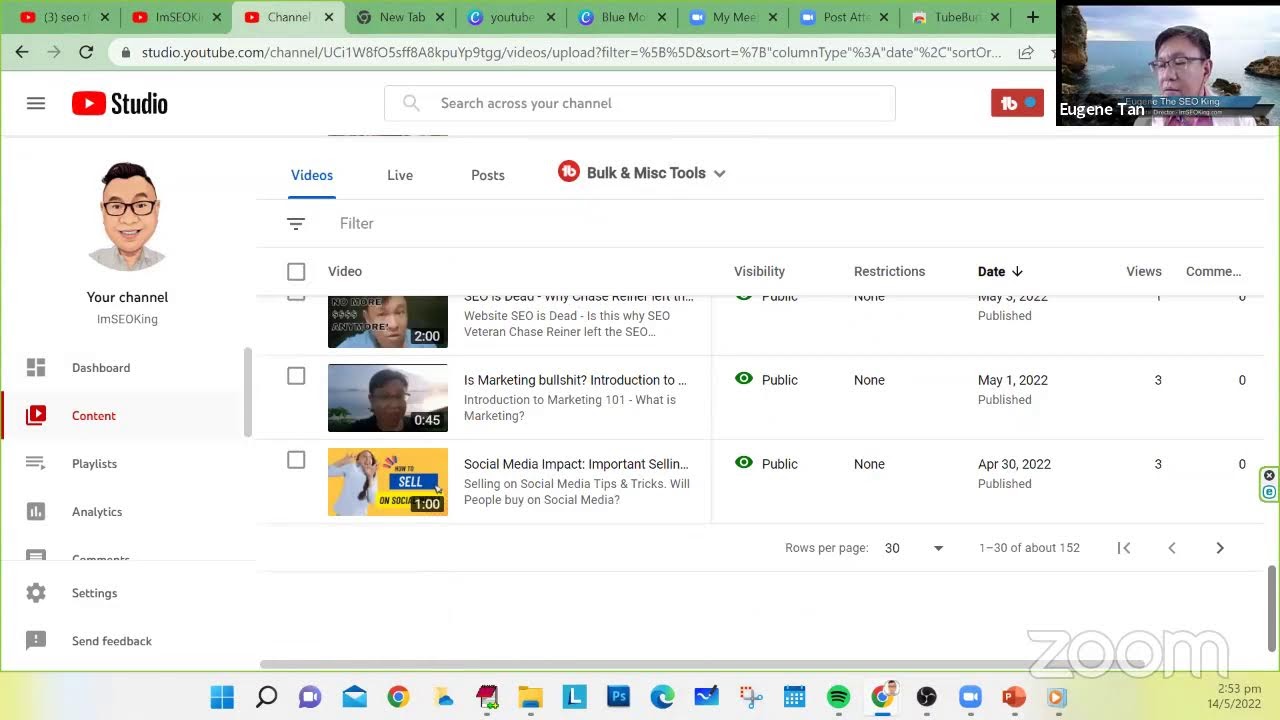The width and height of the screenshot is (1280, 720).
Task: Select the Is Marketing bullshit video checkbox
Action: tap(296, 376)
